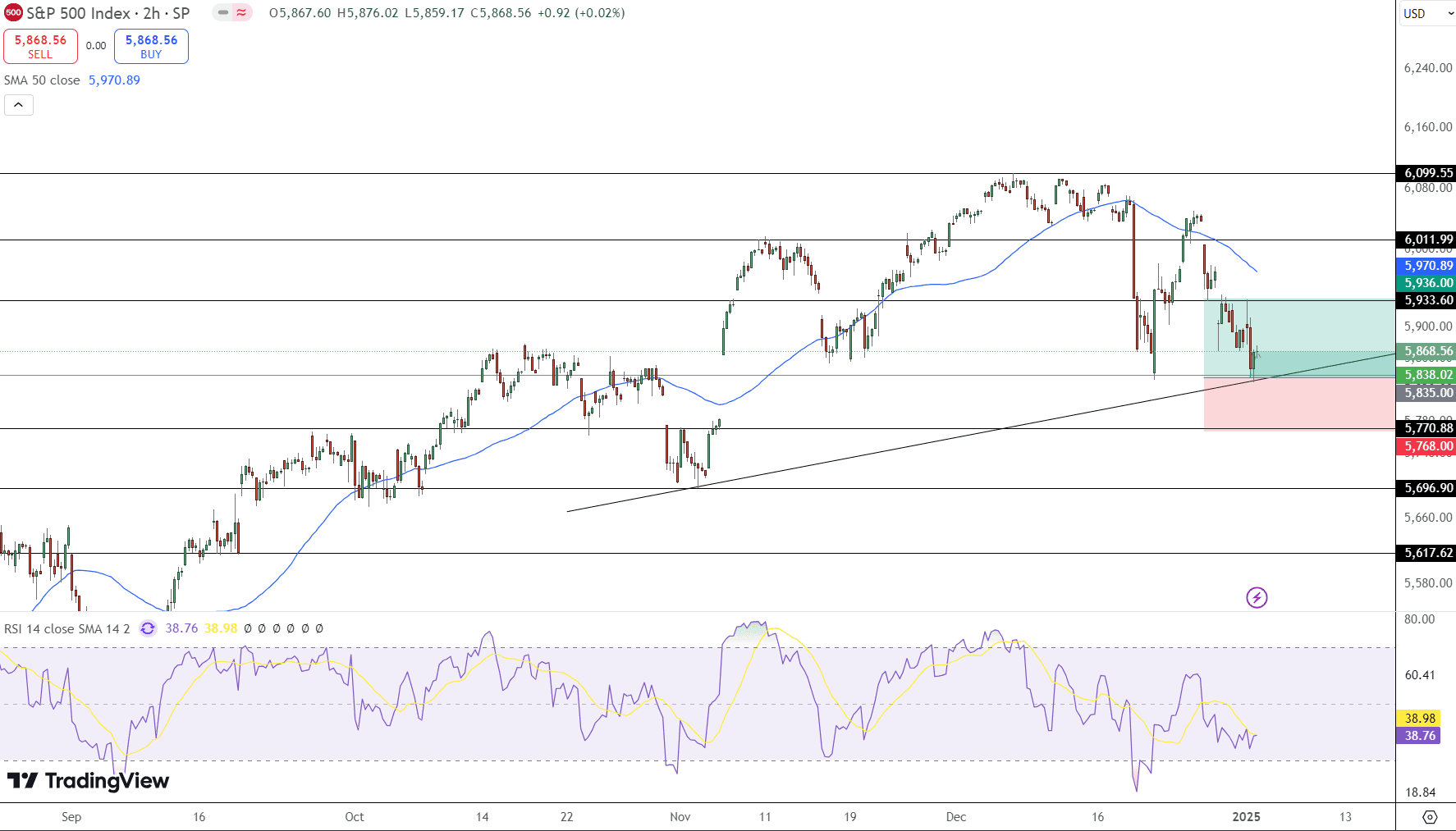Click the RSI value 38.76 in the legend
1456x831 pixels.
(x=181, y=628)
